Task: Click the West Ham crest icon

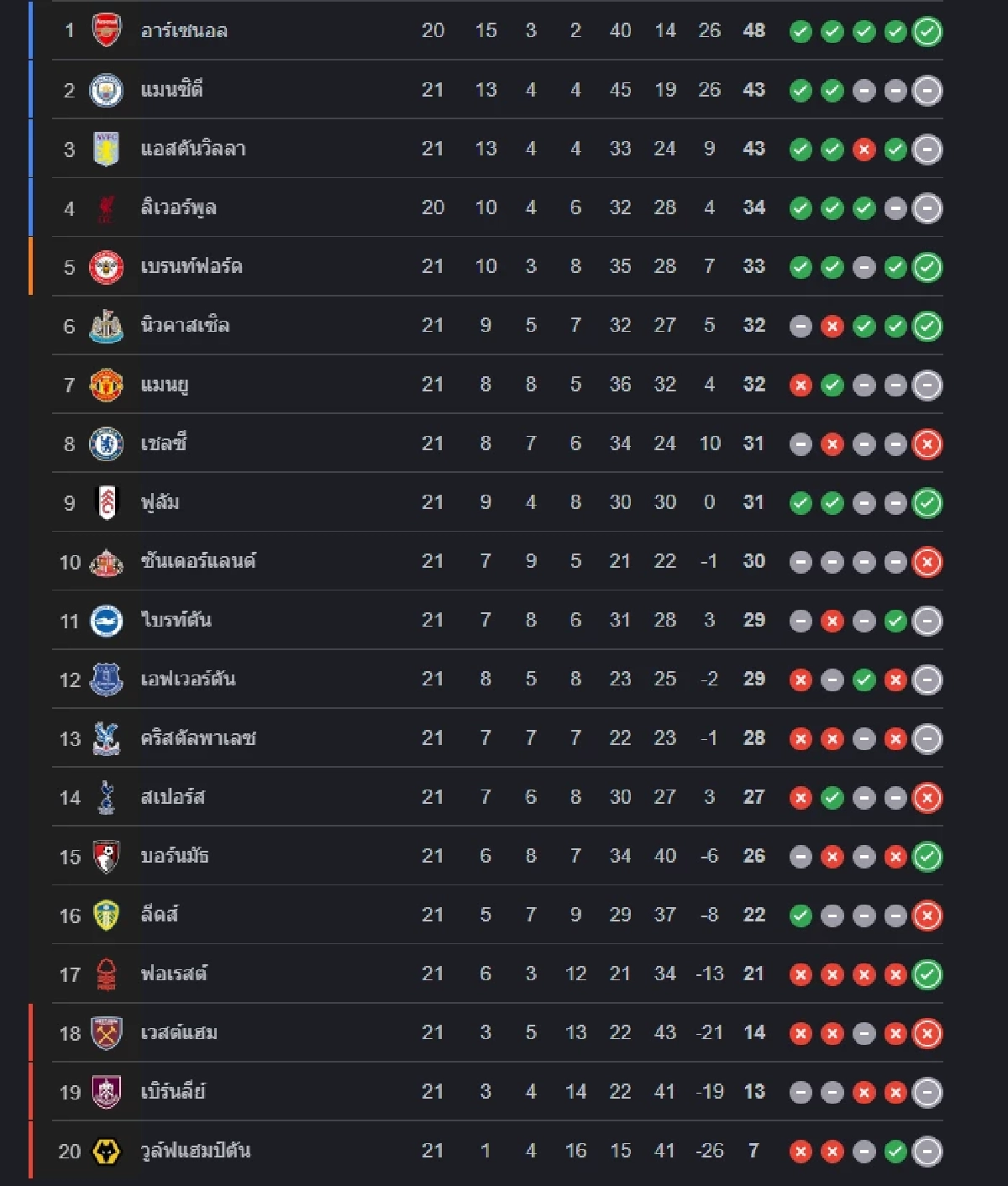Action: click(106, 1033)
